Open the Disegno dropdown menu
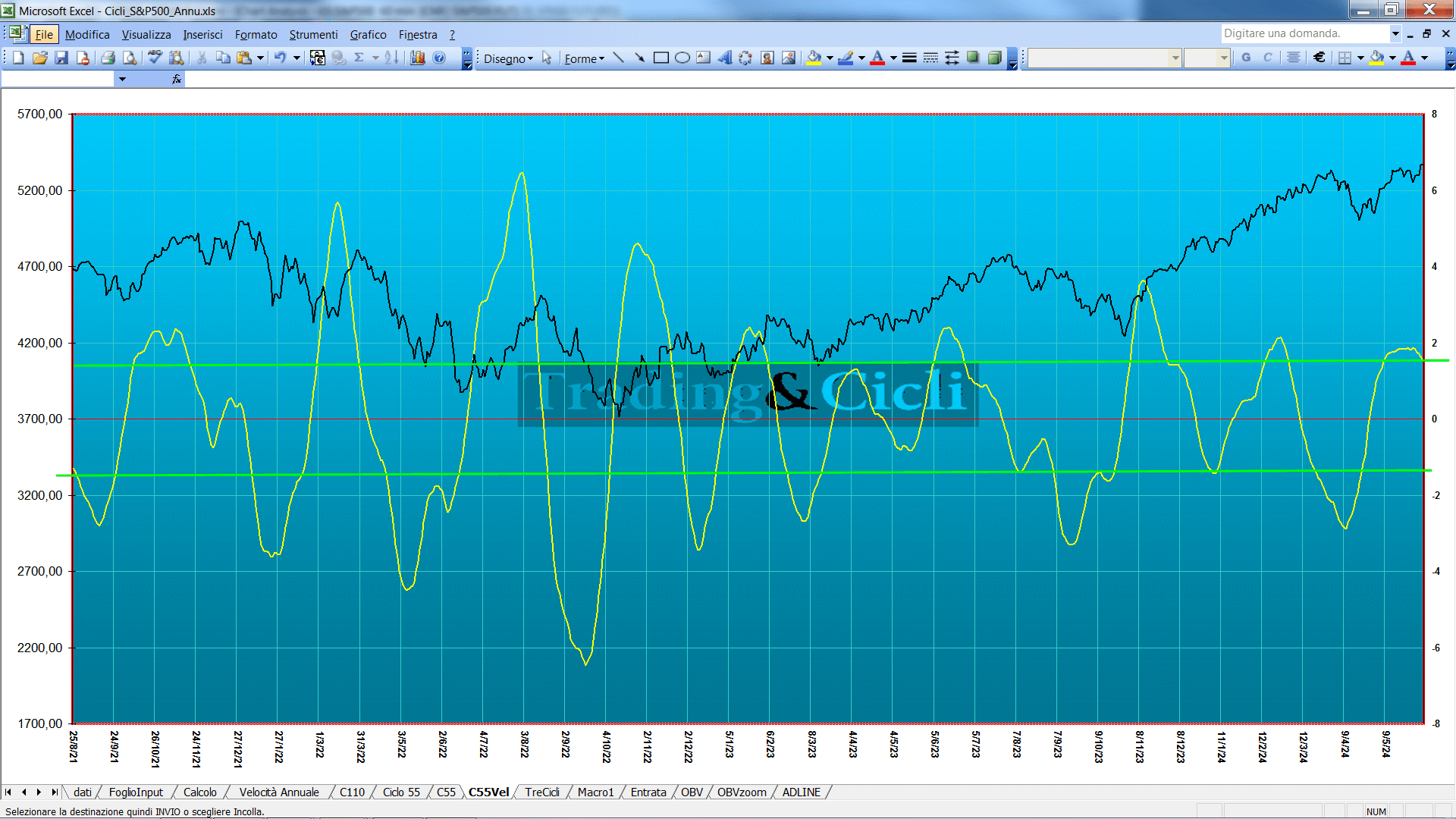 508,58
